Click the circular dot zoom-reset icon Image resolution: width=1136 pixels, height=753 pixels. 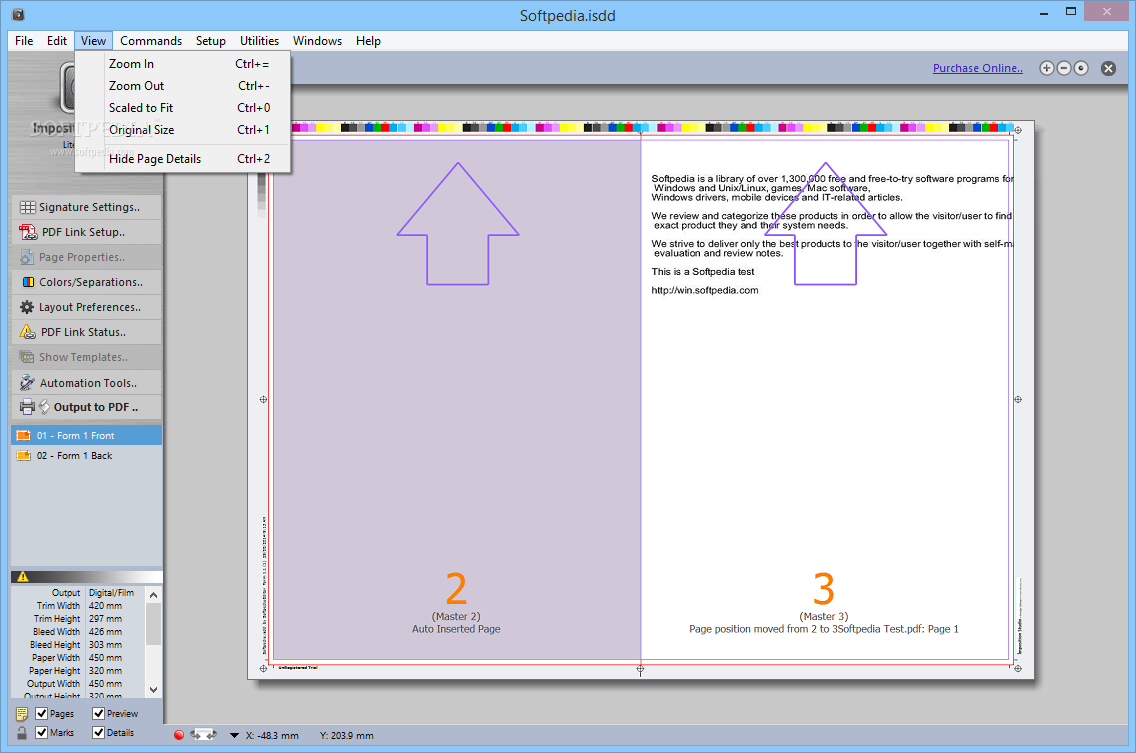point(1081,68)
